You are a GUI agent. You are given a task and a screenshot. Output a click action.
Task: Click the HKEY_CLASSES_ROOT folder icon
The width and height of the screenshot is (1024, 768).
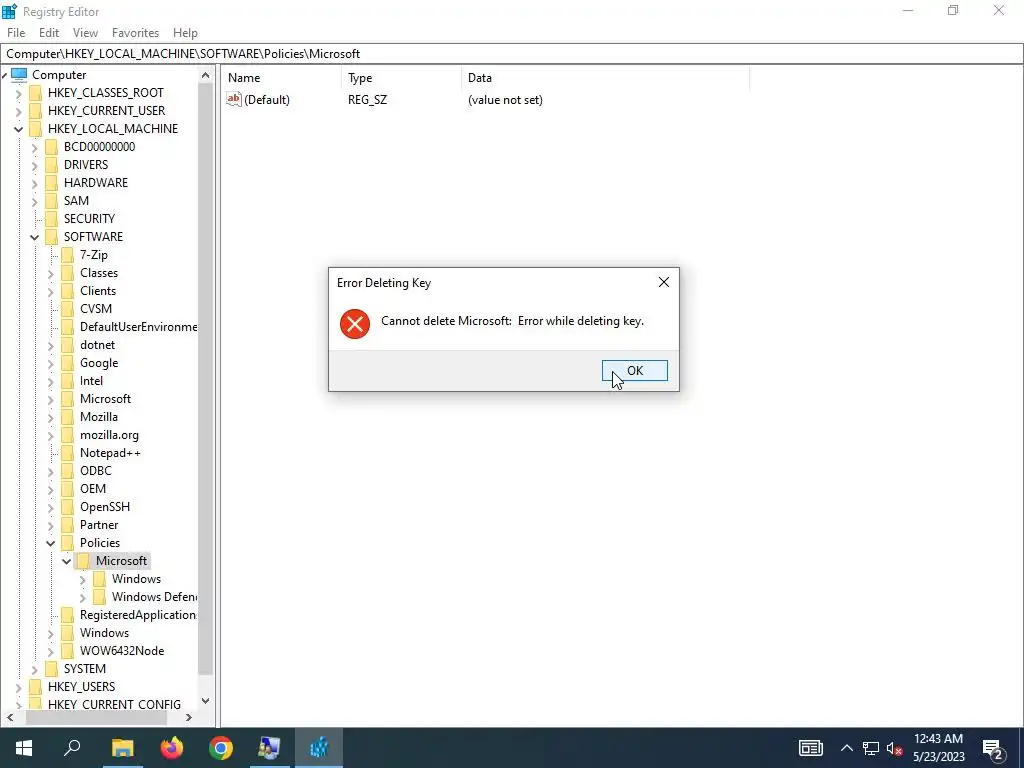tap(36, 93)
